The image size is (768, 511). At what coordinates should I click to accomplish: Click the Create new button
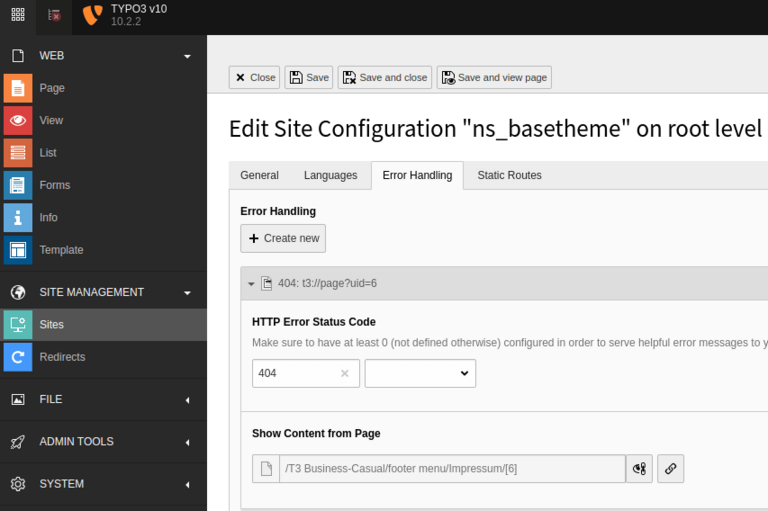(x=283, y=238)
